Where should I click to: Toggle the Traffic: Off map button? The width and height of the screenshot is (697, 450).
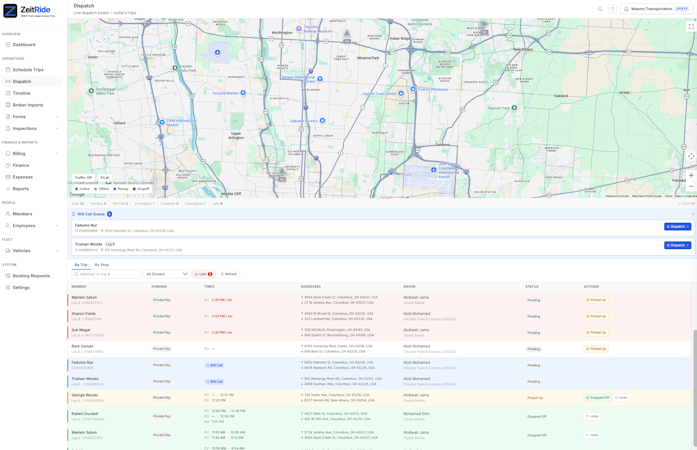83,177
